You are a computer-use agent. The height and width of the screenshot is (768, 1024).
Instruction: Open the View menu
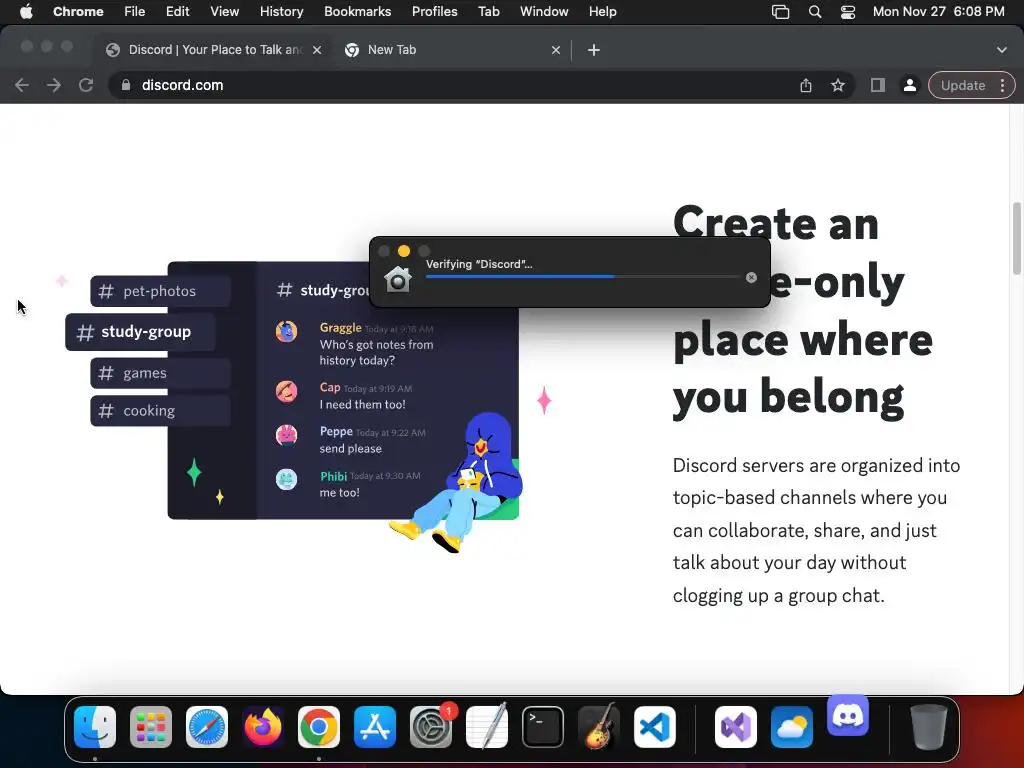coord(225,12)
